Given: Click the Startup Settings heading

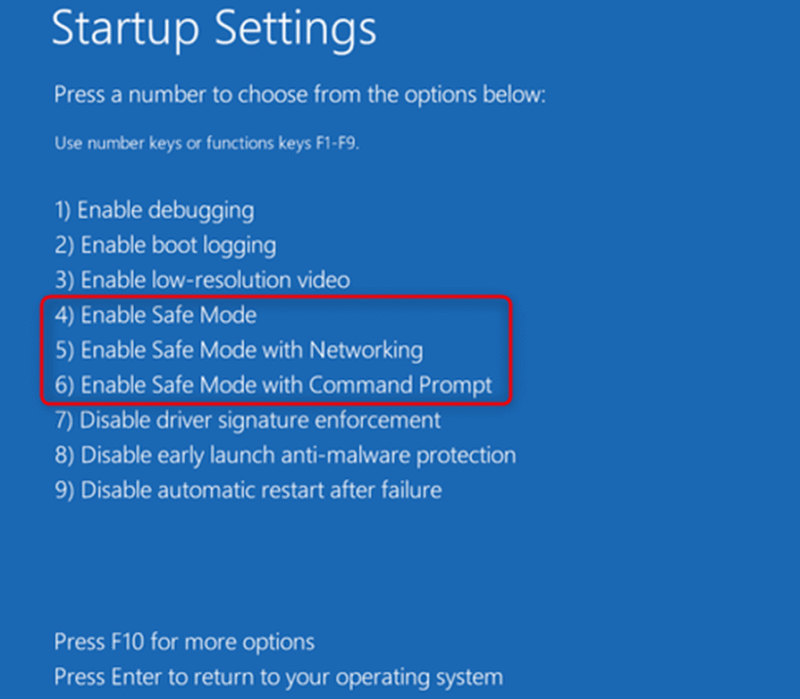Looking at the screenshot, I should pos(214,30).
